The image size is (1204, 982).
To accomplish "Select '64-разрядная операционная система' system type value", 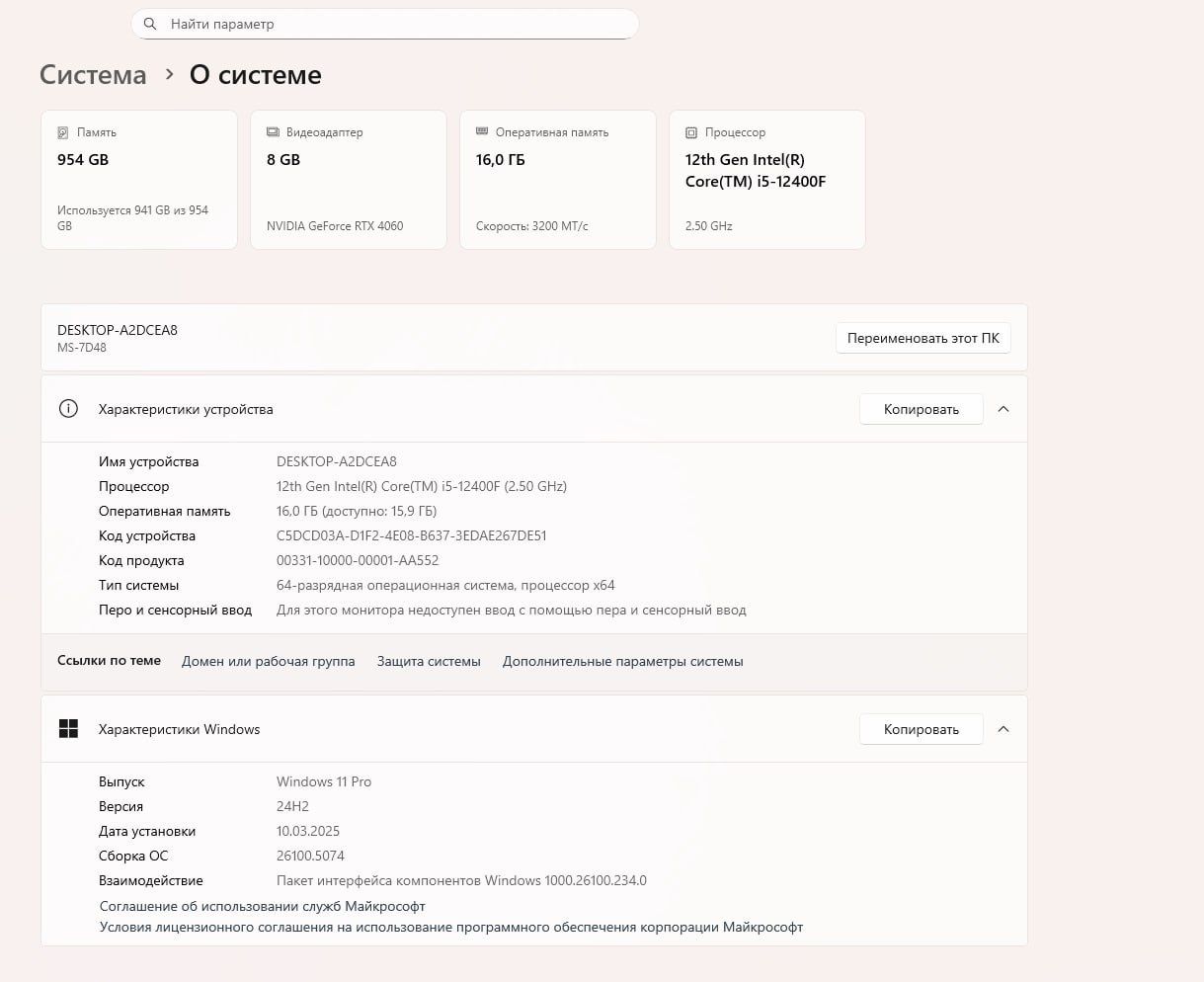I will [445, 585].
